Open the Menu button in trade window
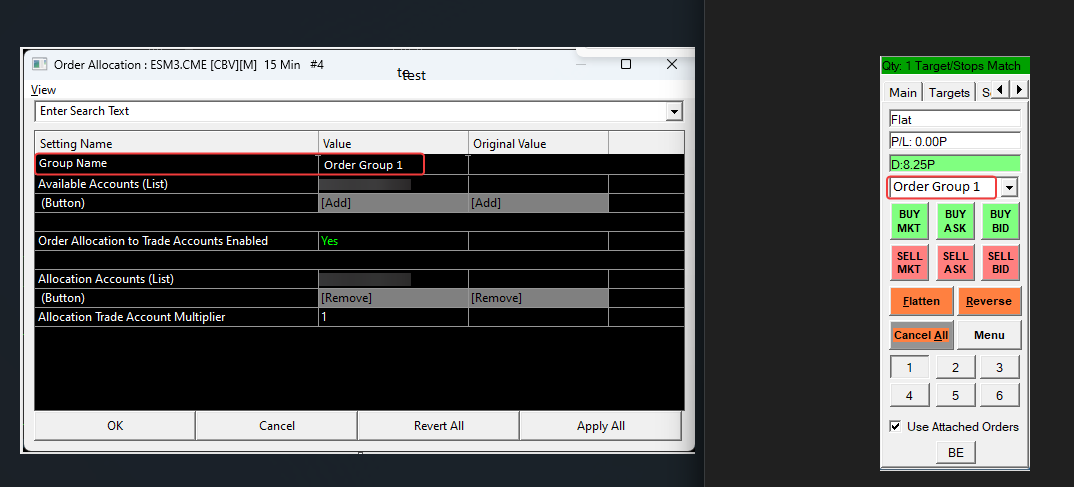 click(x=989, y=335)
